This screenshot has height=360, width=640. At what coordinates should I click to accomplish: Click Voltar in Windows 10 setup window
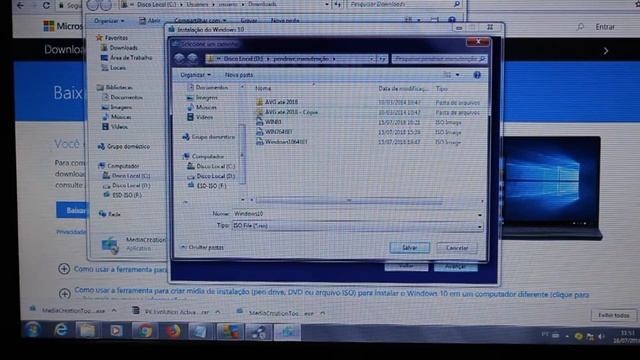[x=406, y=266]
